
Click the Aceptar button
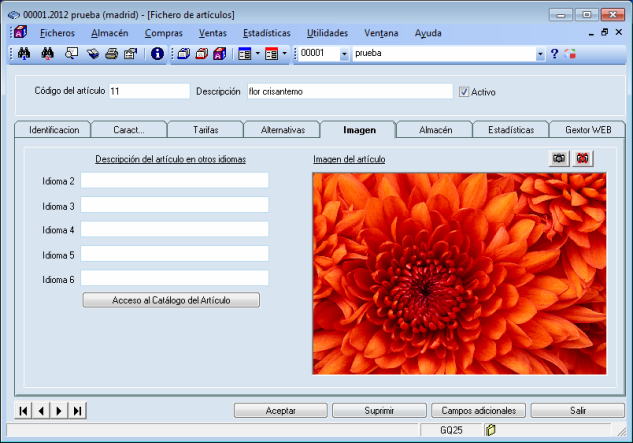click(x=280, y=411)
